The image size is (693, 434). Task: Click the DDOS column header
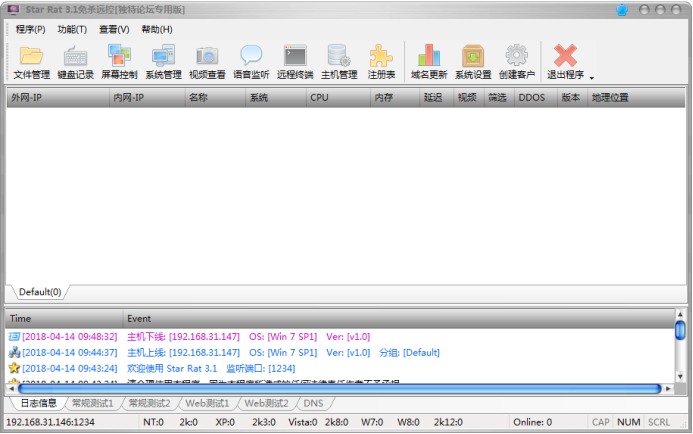[x=536, y=97]
